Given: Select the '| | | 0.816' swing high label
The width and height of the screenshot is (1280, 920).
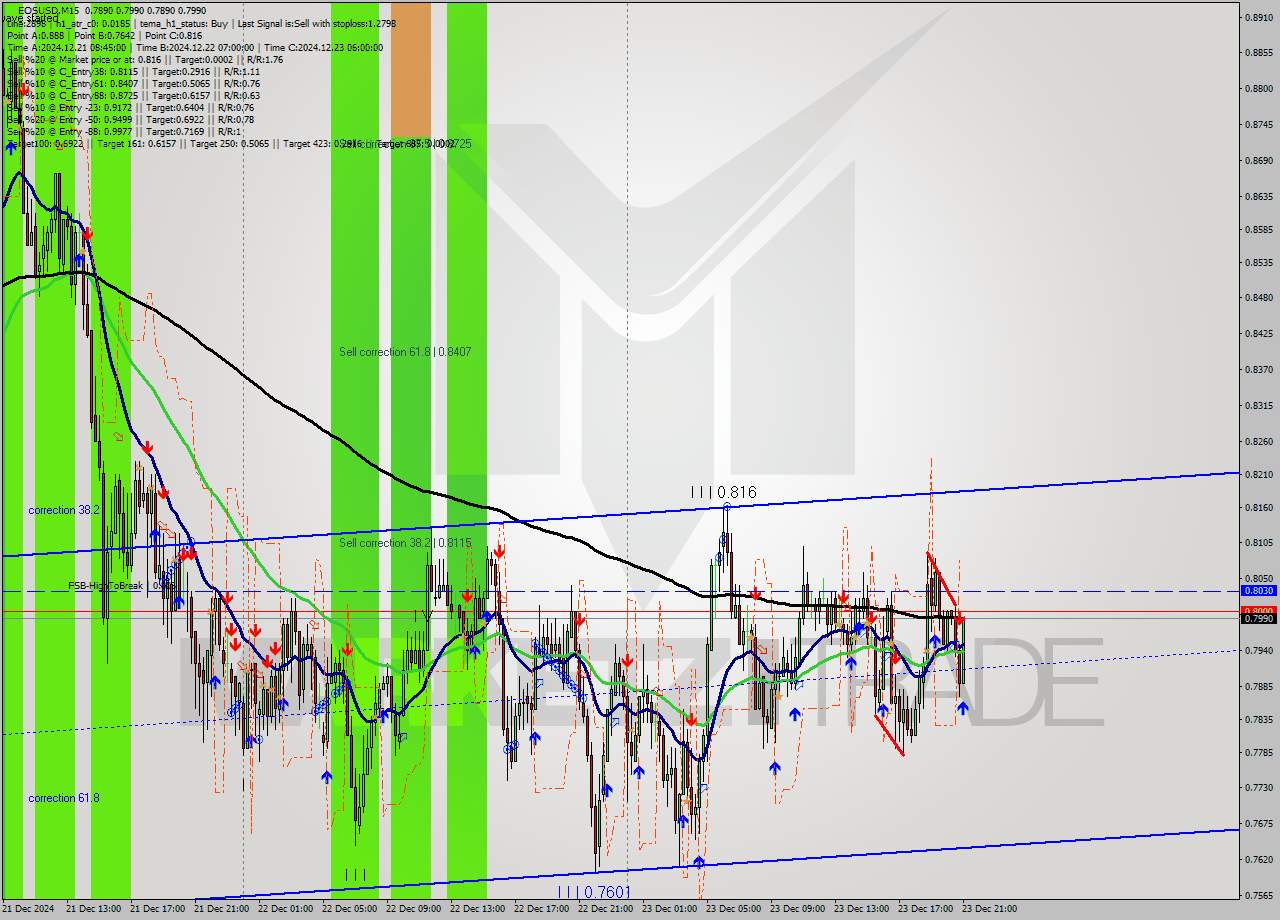Looking at the screenshot, I should [x=724, y=492].
